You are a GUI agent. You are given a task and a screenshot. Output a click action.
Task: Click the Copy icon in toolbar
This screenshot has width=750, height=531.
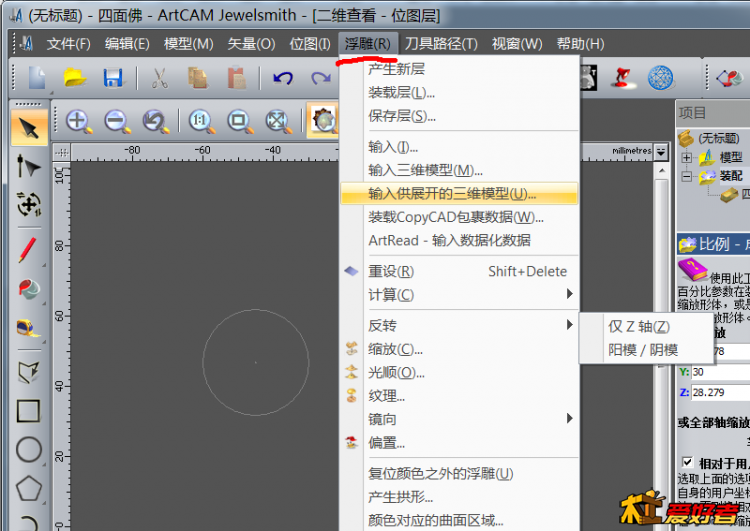pos(198,78)
